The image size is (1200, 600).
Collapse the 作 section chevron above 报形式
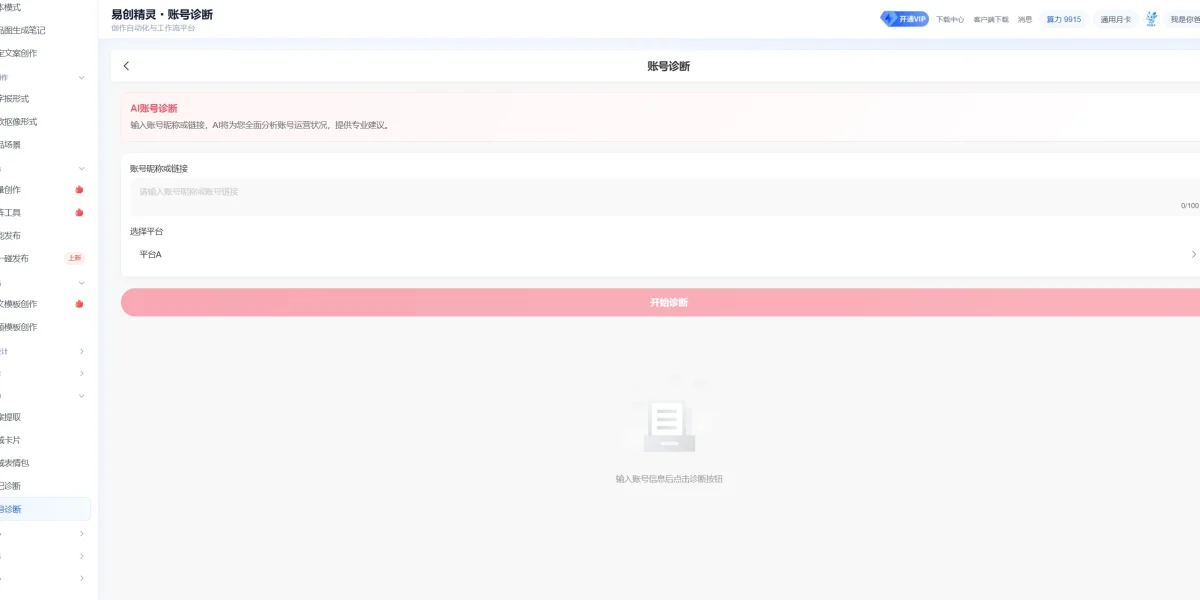pyautogui.click(x=82, y=77)
